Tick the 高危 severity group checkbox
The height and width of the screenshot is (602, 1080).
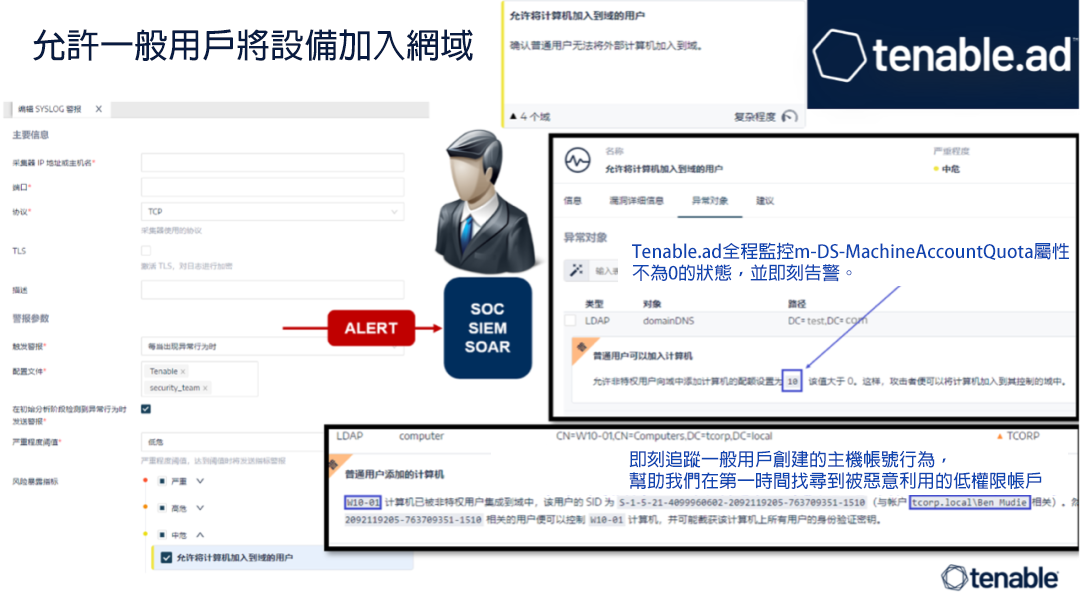(162, 508)
